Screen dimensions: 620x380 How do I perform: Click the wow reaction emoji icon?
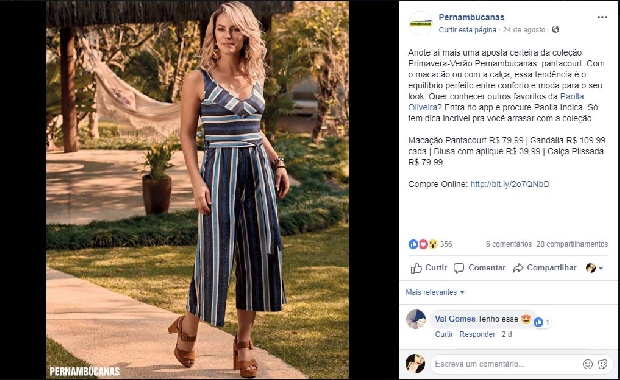[x=433, y=244]
